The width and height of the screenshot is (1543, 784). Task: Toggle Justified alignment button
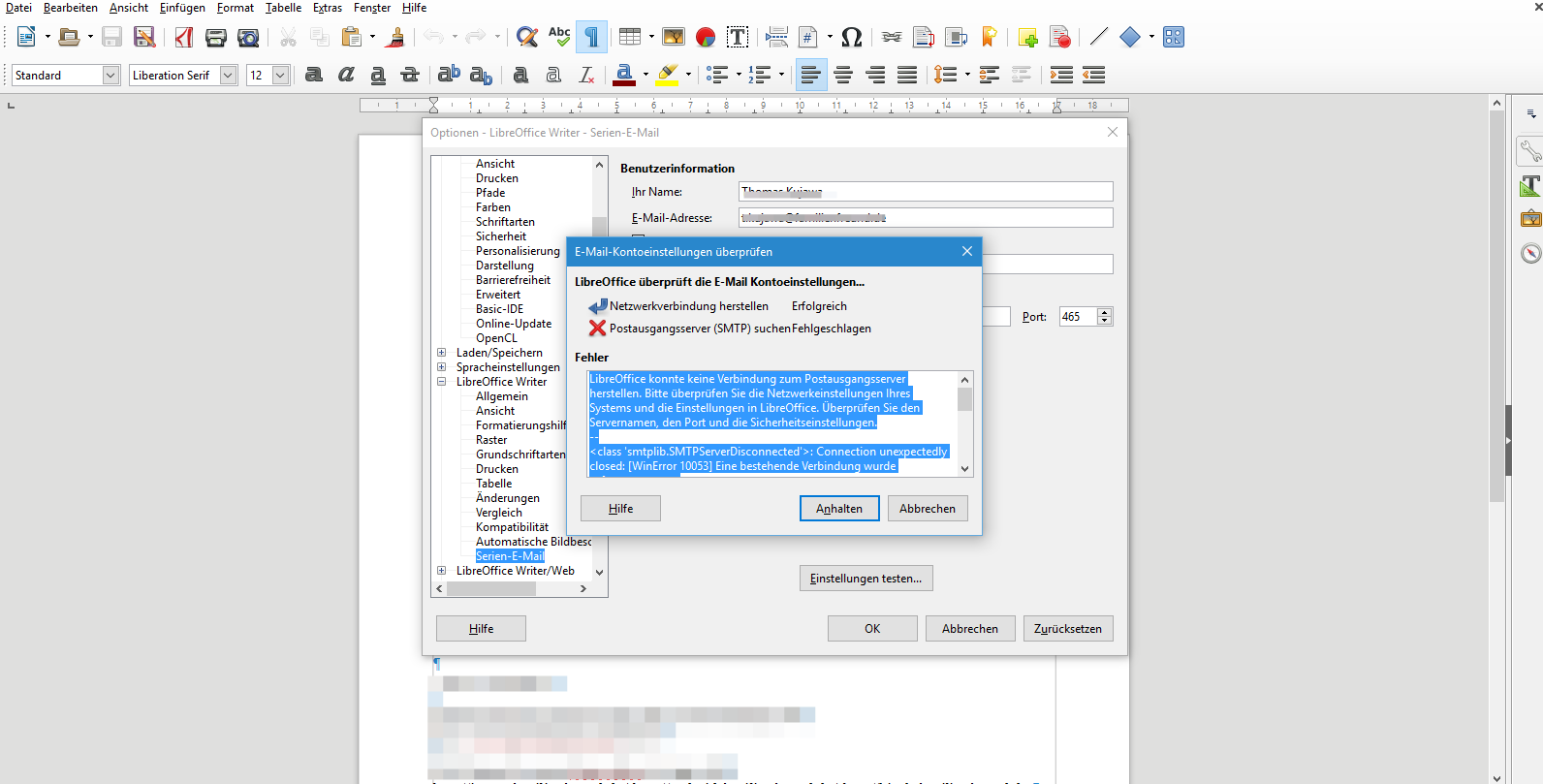907,75
